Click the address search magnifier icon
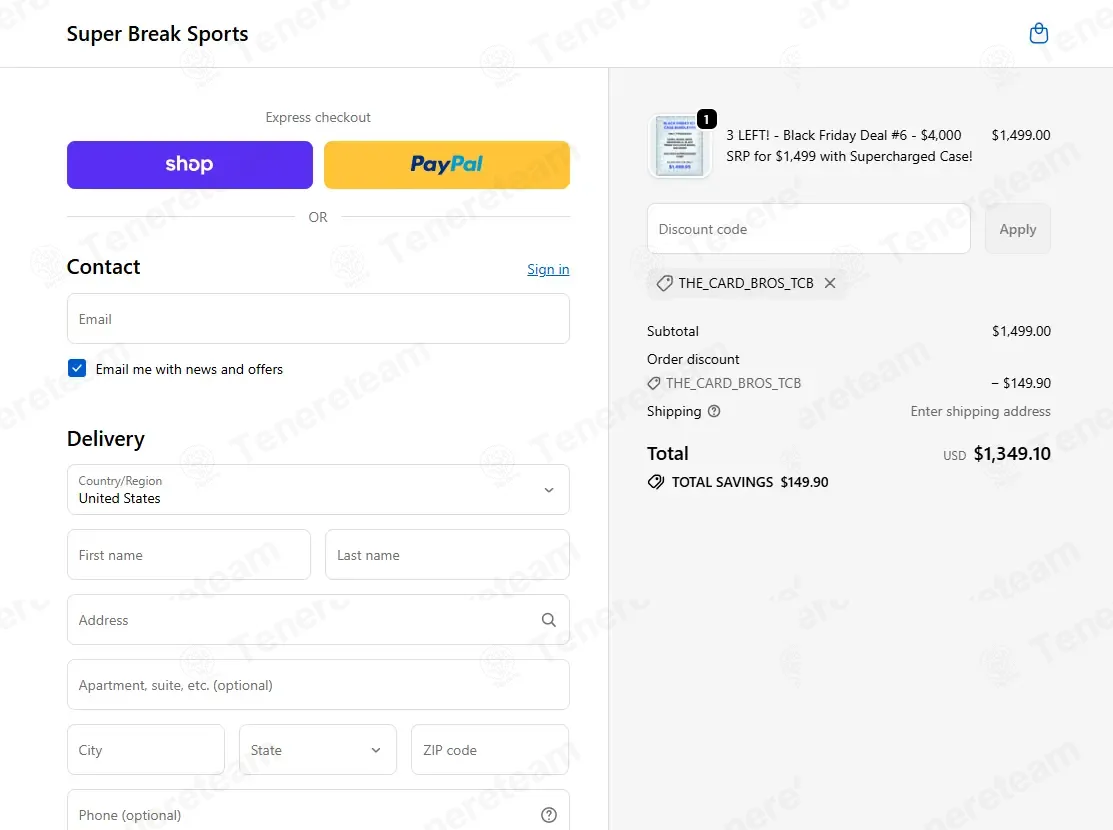This screenshot has width=1113, height=830. (549, 620)
